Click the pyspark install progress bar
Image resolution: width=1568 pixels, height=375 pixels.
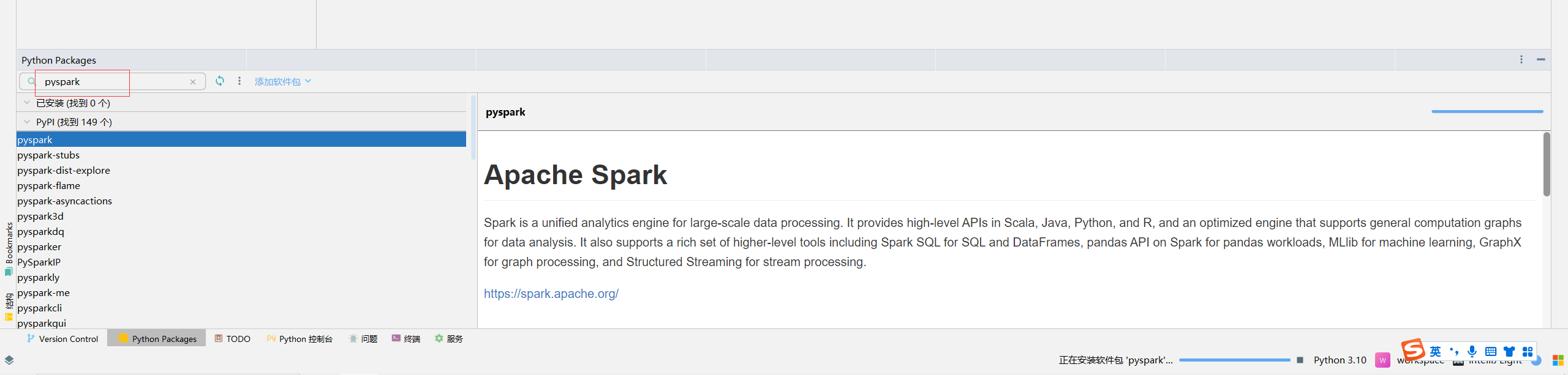tap(1234, 360)
